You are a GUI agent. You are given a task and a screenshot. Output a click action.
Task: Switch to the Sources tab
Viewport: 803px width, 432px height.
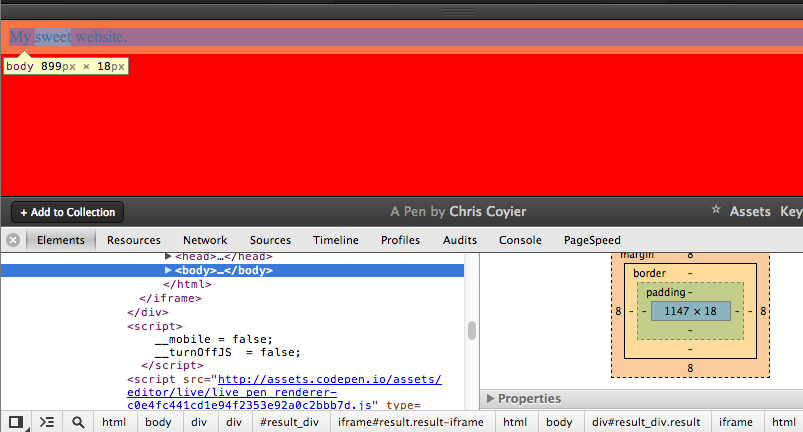tap(270, 240)
